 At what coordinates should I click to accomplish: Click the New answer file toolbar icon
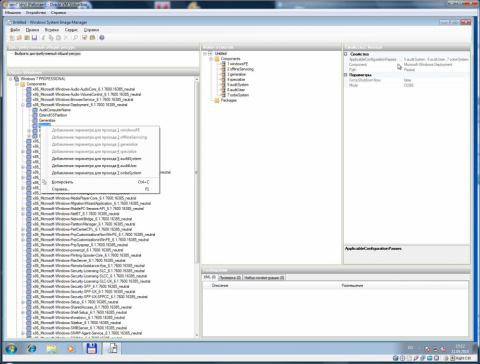(12, 38)
